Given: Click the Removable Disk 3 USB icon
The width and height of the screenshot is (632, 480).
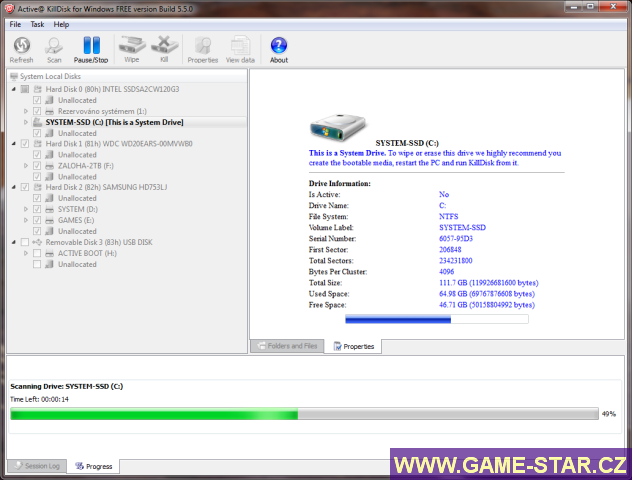Looking at the screenshot, I should pyautogui.click(x=37, y=242).
